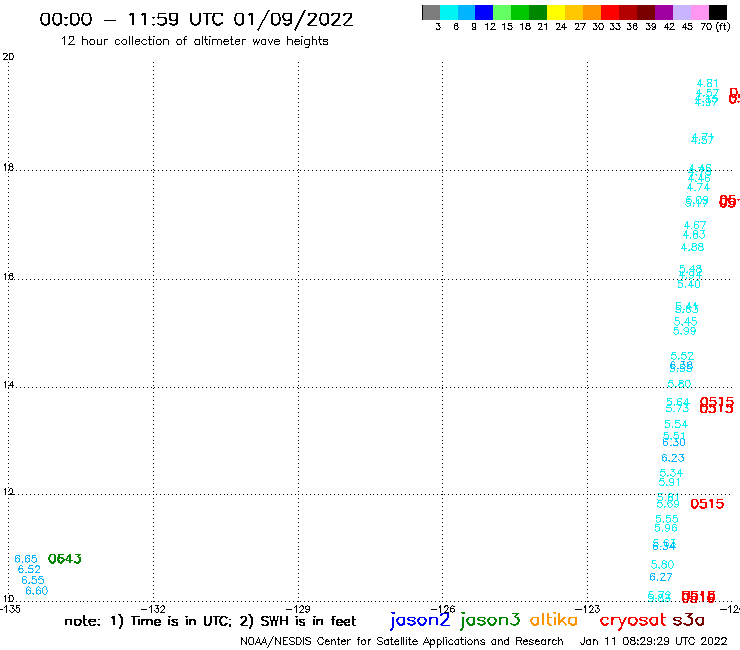Click the subtitle '12 hour collection of altimeter wave heights'
This screenshot has width=740, height=650.
(x=194, y=41)
